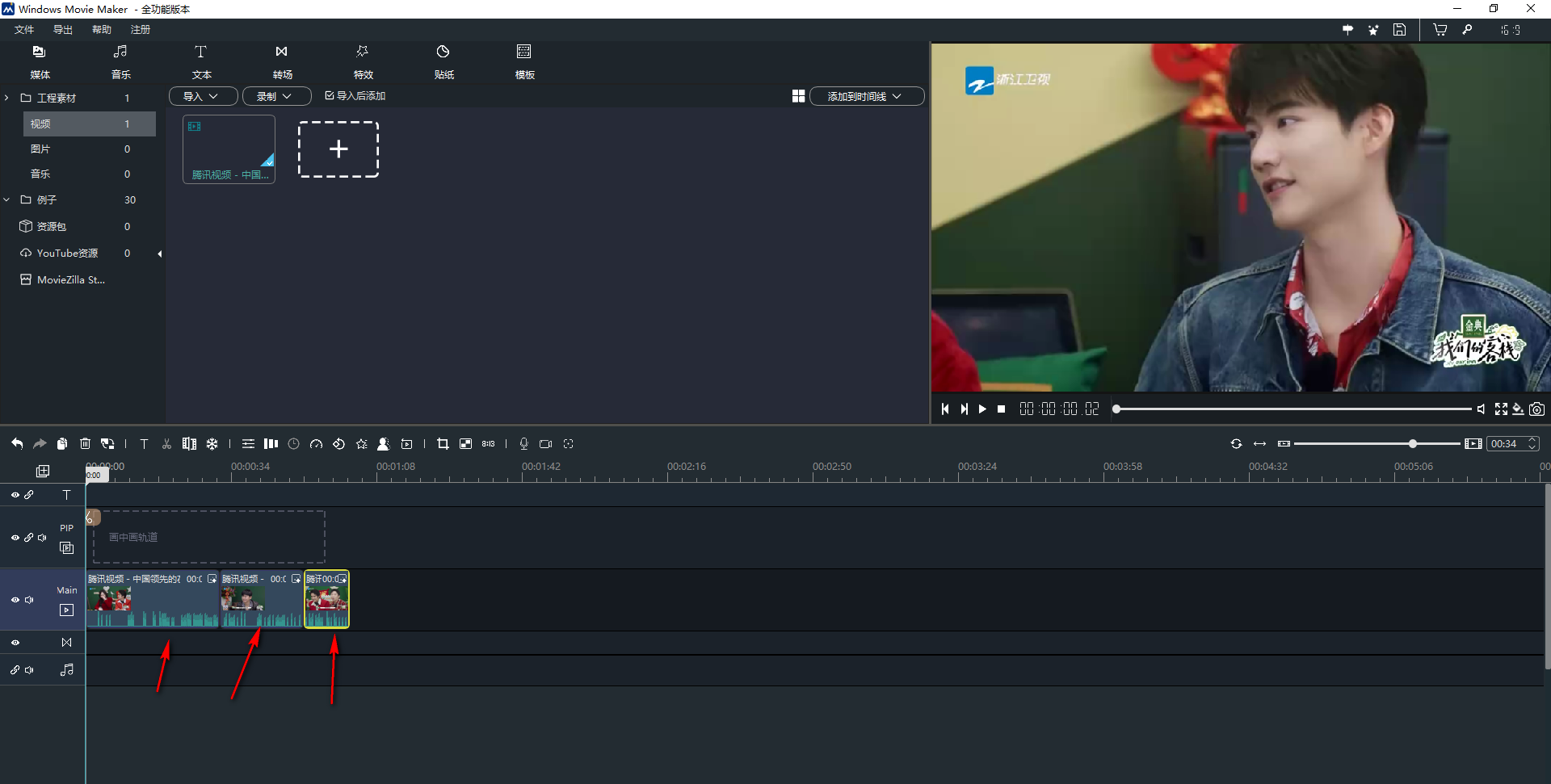1551x784 pixels.
Task: Hide the Main track with eye icon
Action: (15, 600)
